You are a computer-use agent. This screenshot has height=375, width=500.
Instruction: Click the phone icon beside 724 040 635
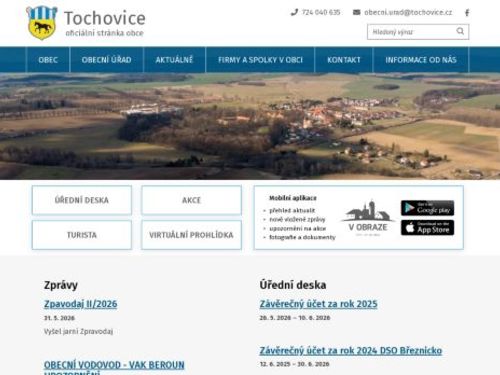pos(294,12)
